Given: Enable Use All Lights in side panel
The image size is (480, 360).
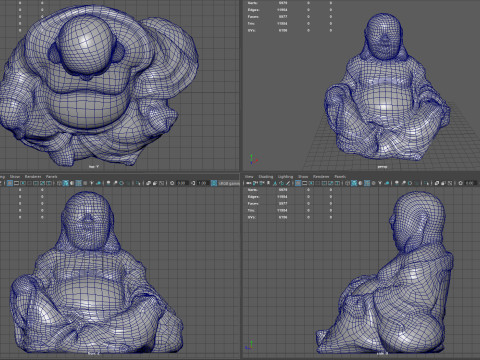Looking at the screenshot, I should coord(380,183).
